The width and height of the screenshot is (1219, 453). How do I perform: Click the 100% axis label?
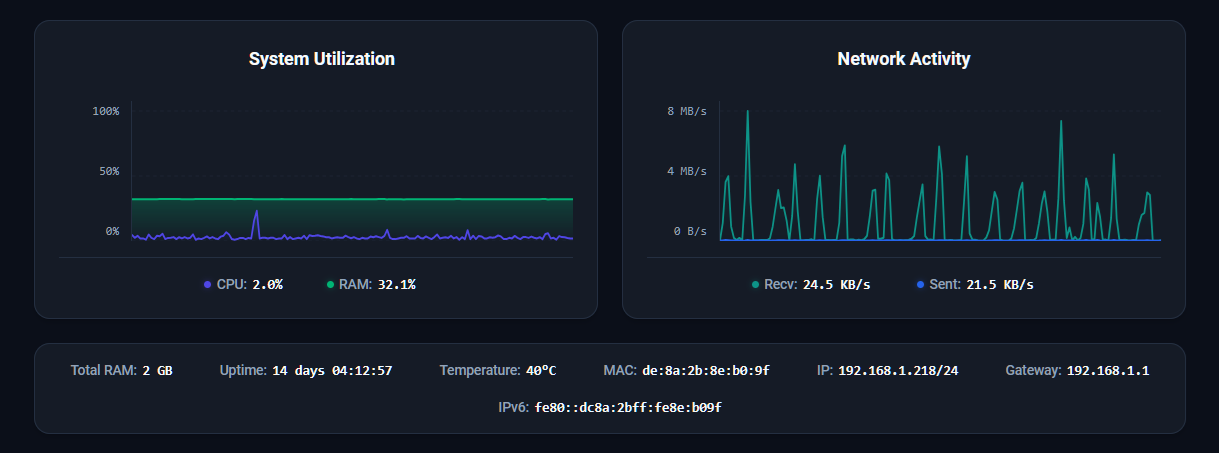click(x=106, y=111)
